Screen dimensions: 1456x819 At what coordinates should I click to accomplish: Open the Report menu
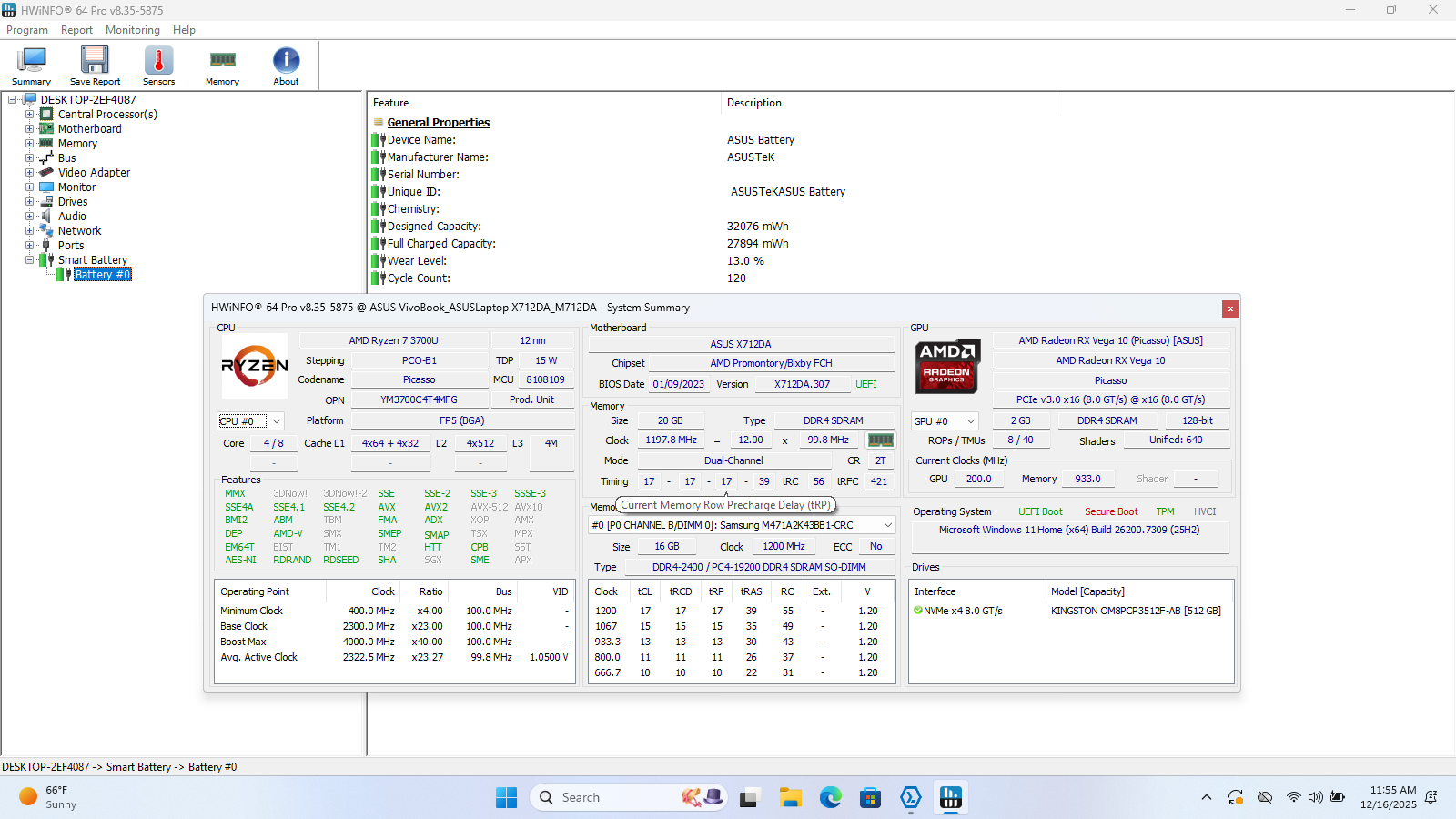pyautogui.click(x=76, y=30)
